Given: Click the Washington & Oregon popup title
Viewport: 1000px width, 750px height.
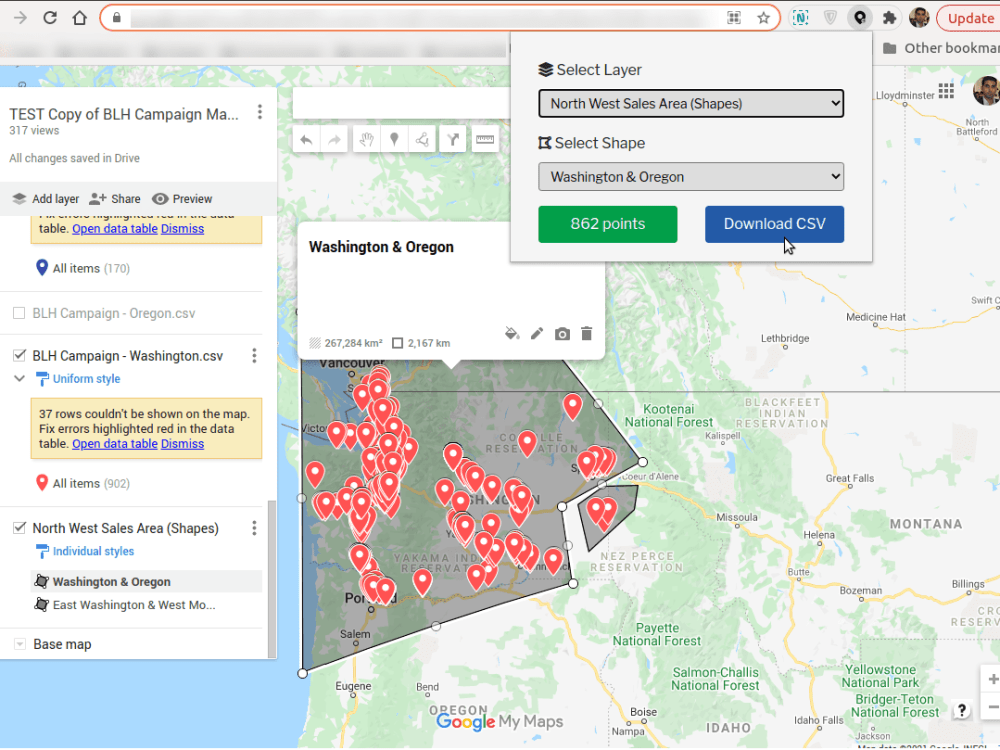Looking at the screenshot, I should [x=381, y=247].
